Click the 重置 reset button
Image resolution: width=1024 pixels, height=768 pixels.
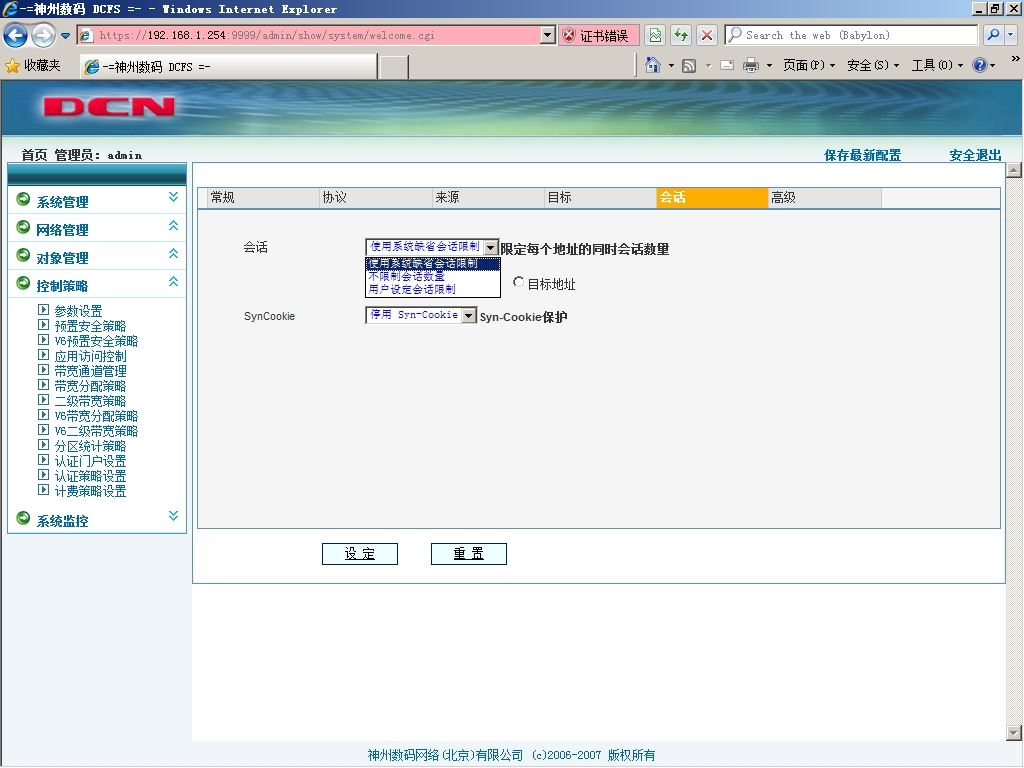[x=469, y=554]
